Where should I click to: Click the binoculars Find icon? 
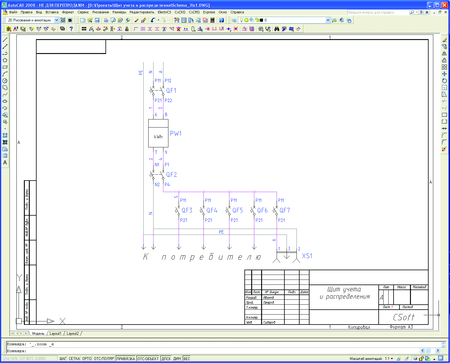[277, 29]
